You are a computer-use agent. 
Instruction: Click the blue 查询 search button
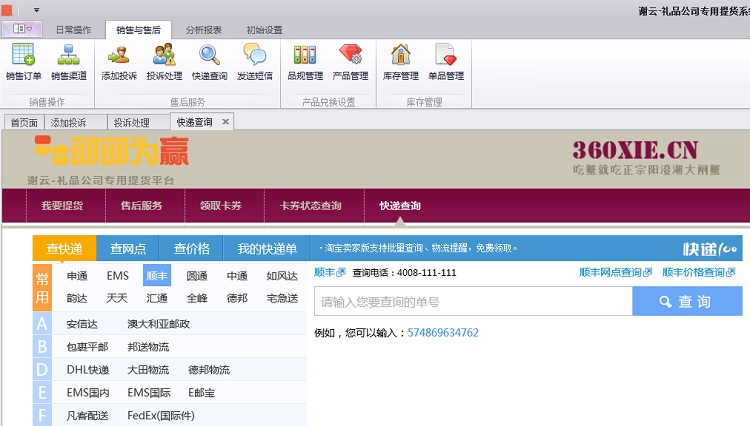click(x=687, y=301)
